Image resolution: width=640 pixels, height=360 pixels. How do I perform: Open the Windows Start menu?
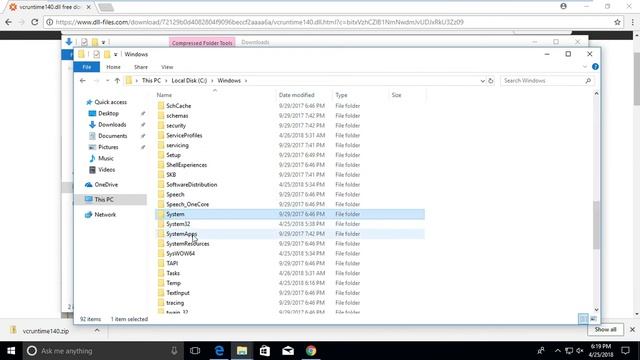[11, 351]
